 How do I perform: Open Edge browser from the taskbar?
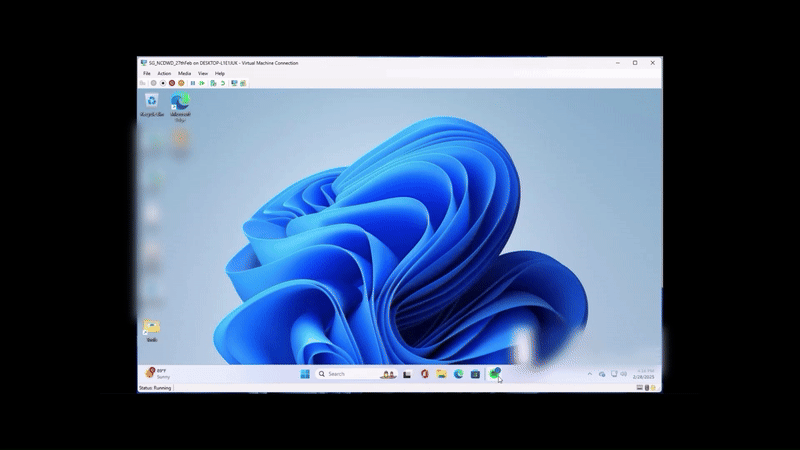(x=458, y=374)
